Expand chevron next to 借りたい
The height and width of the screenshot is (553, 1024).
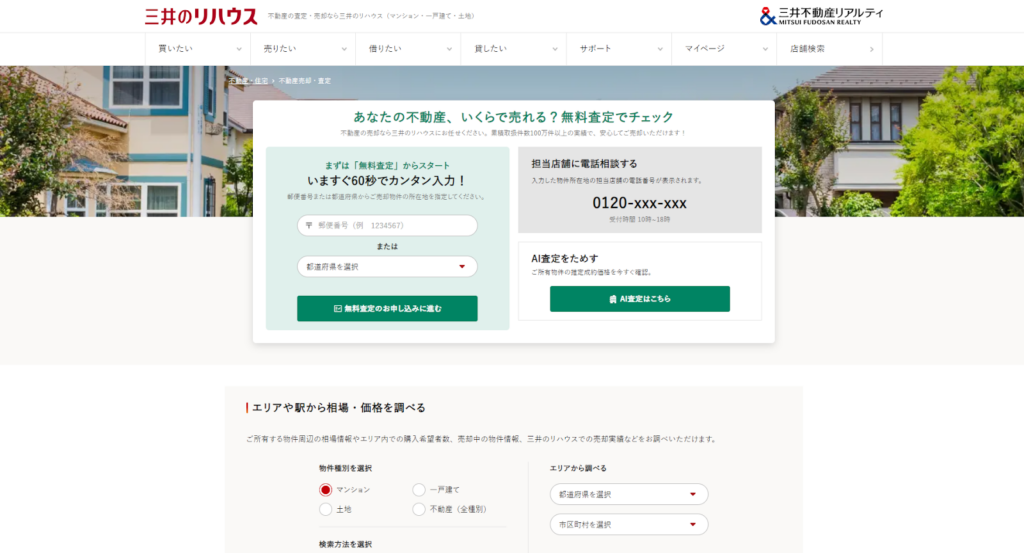coord(449,50)
